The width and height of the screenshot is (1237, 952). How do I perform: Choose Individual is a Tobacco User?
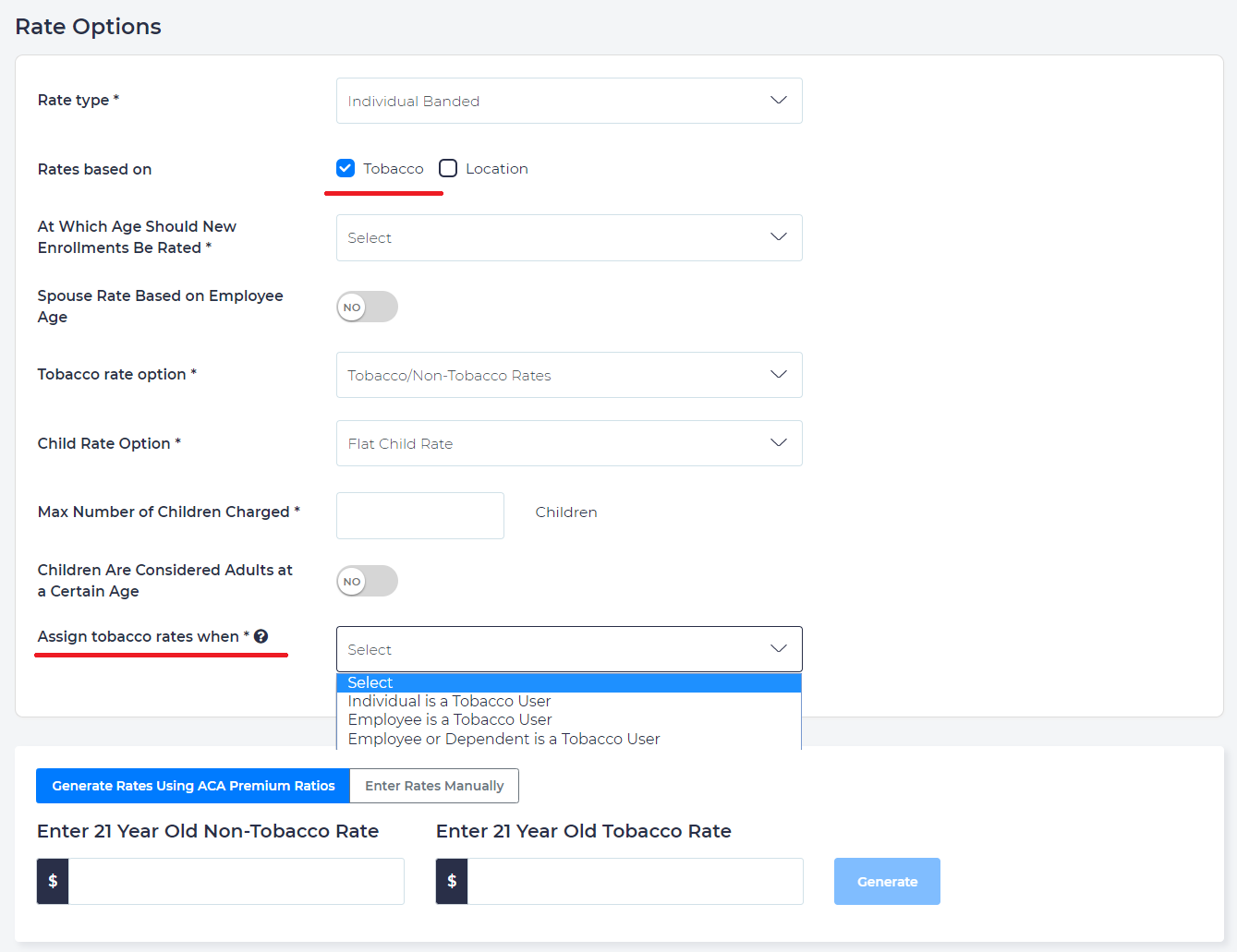click(449, 702)
